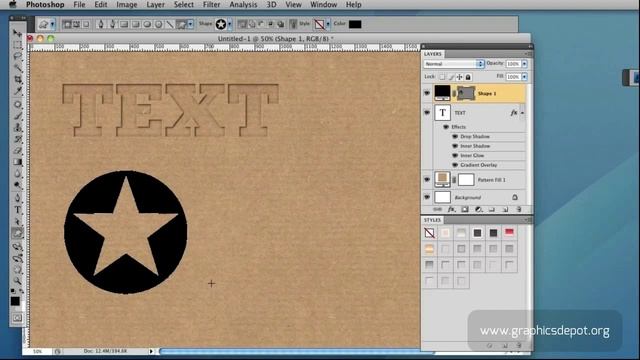Select the Brush tool
640x360 pixels.
[x=17, y=116]
